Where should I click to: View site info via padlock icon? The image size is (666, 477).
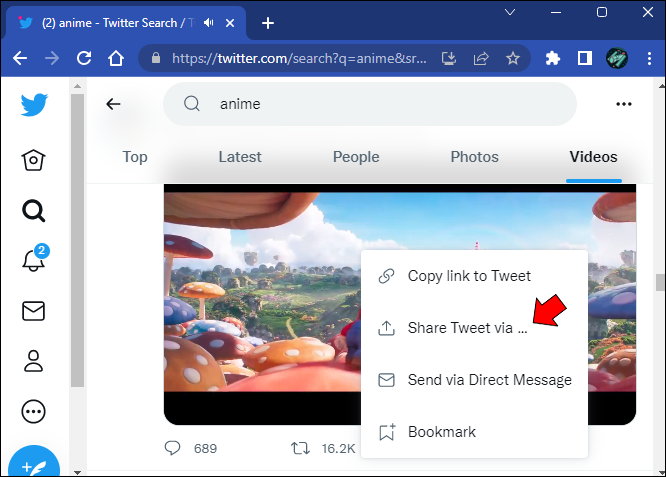(156, 58)
